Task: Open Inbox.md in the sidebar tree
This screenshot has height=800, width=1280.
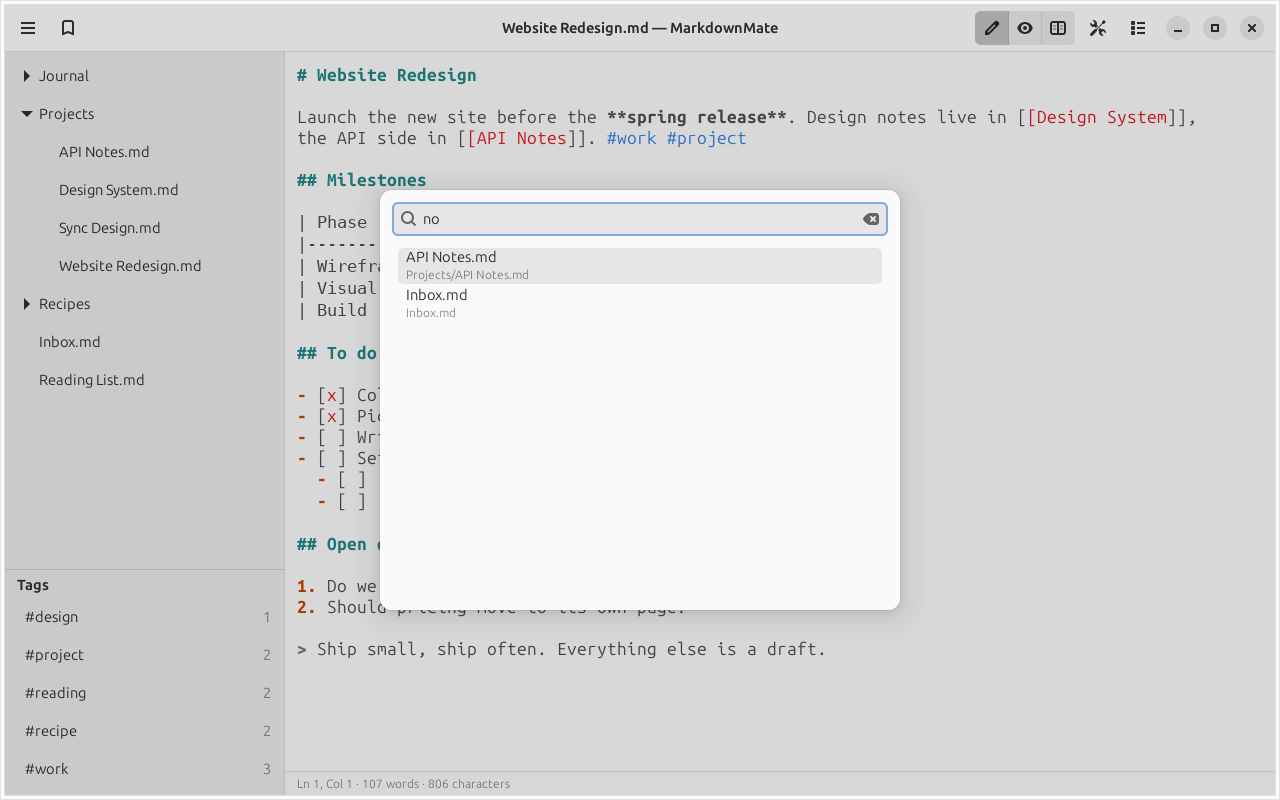Action: pos(145,342)
